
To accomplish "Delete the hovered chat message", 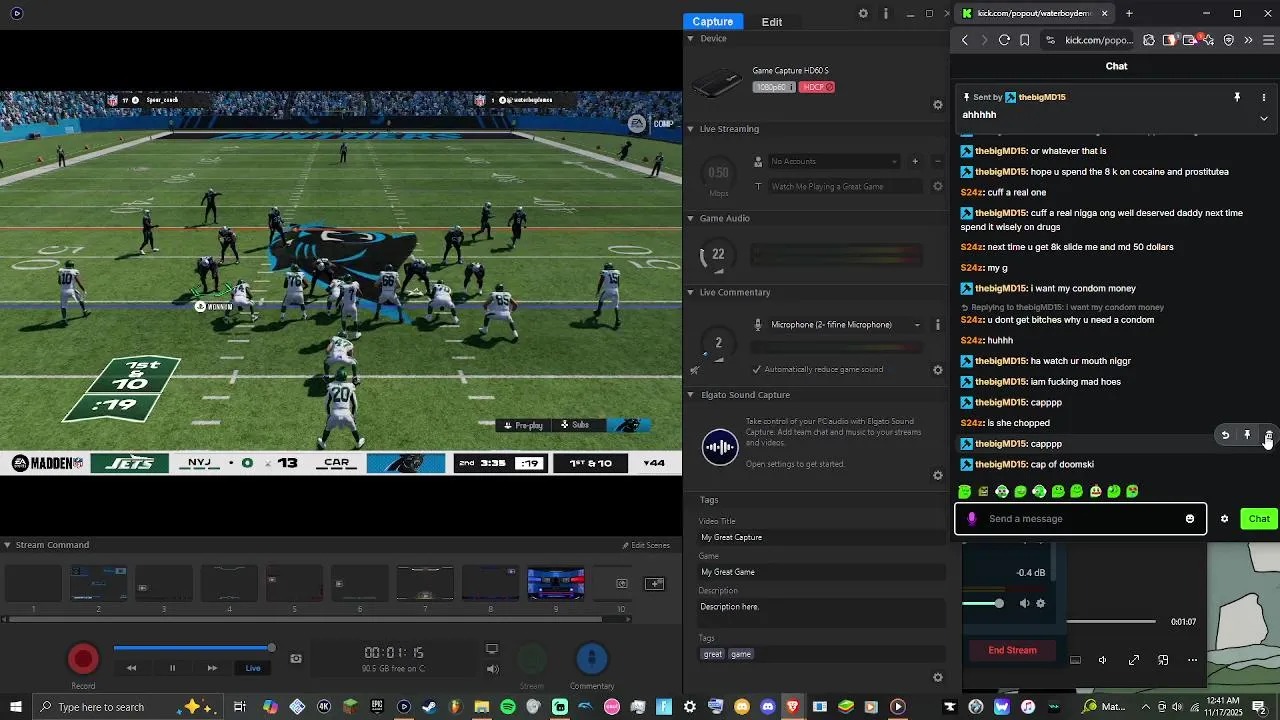I will 1269,436.
